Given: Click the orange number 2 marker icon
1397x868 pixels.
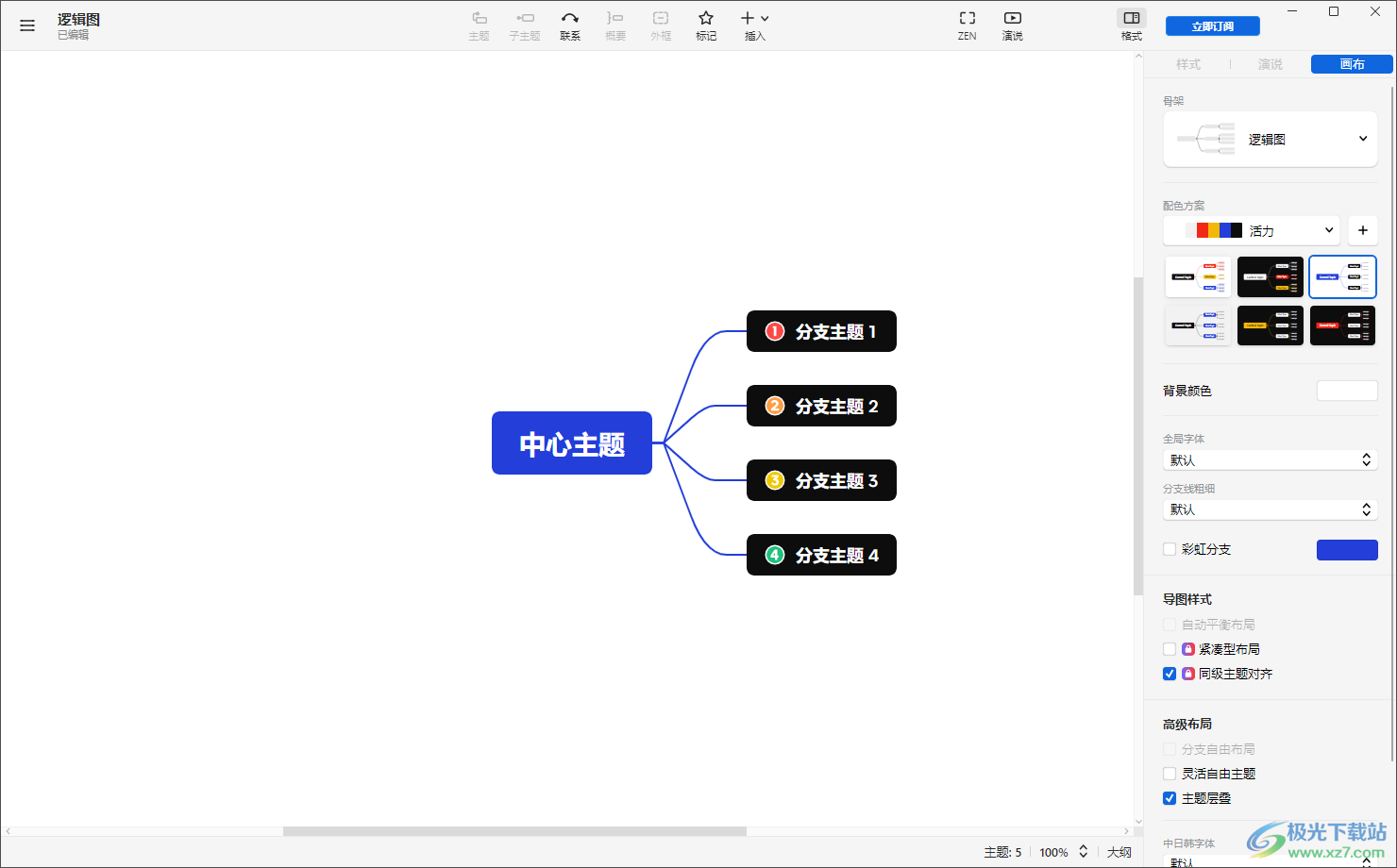Looking at the screenshot, I should coord(775,406).
